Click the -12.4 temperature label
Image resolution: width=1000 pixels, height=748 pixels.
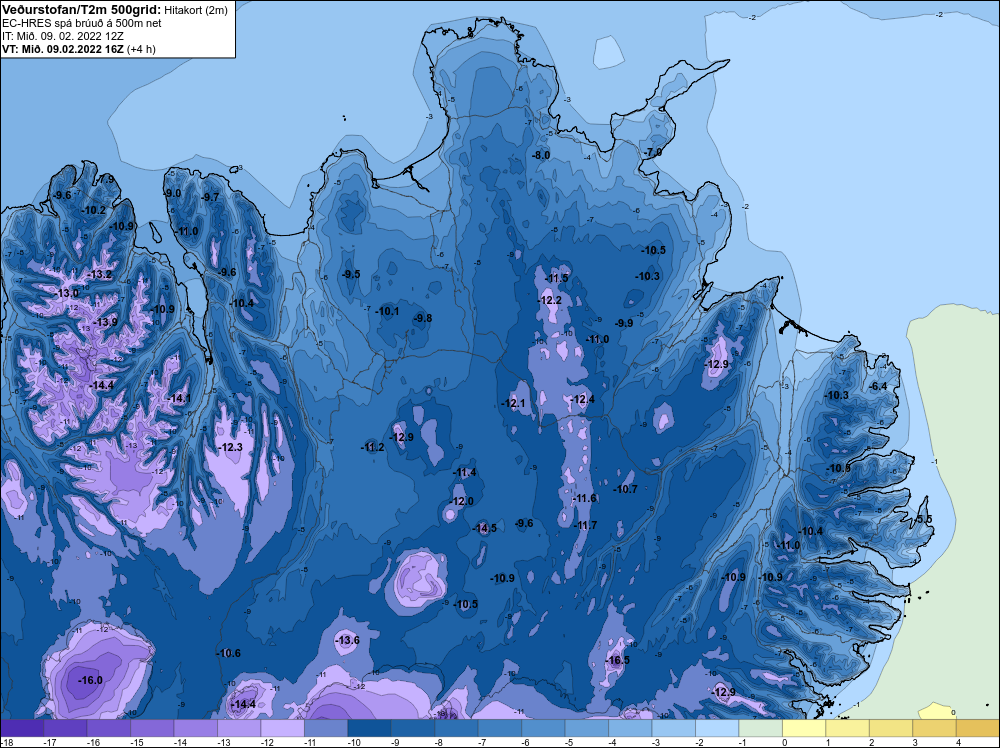pyautogui.click(x=582, y=399)
